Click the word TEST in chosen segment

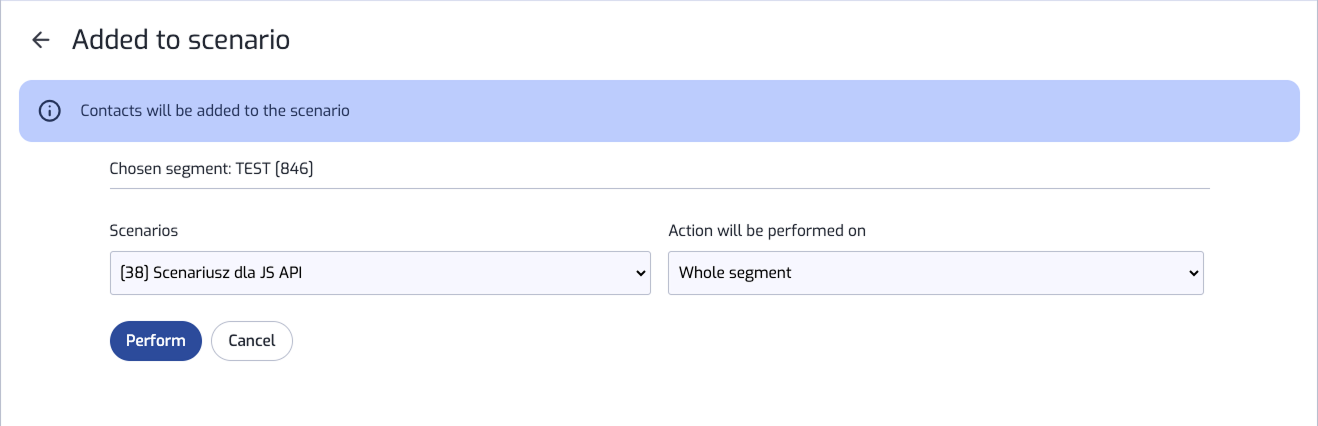255,170
